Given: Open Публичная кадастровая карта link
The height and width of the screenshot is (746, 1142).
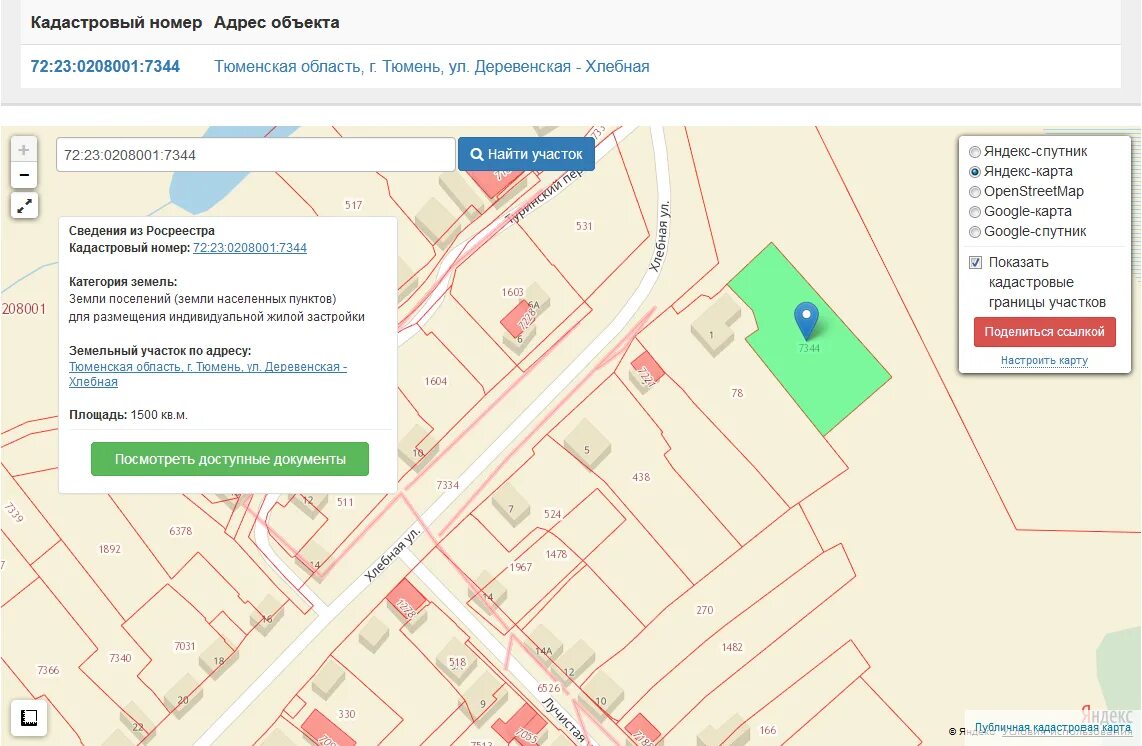Looking at the screenshot, I should tap(1052, 727).
